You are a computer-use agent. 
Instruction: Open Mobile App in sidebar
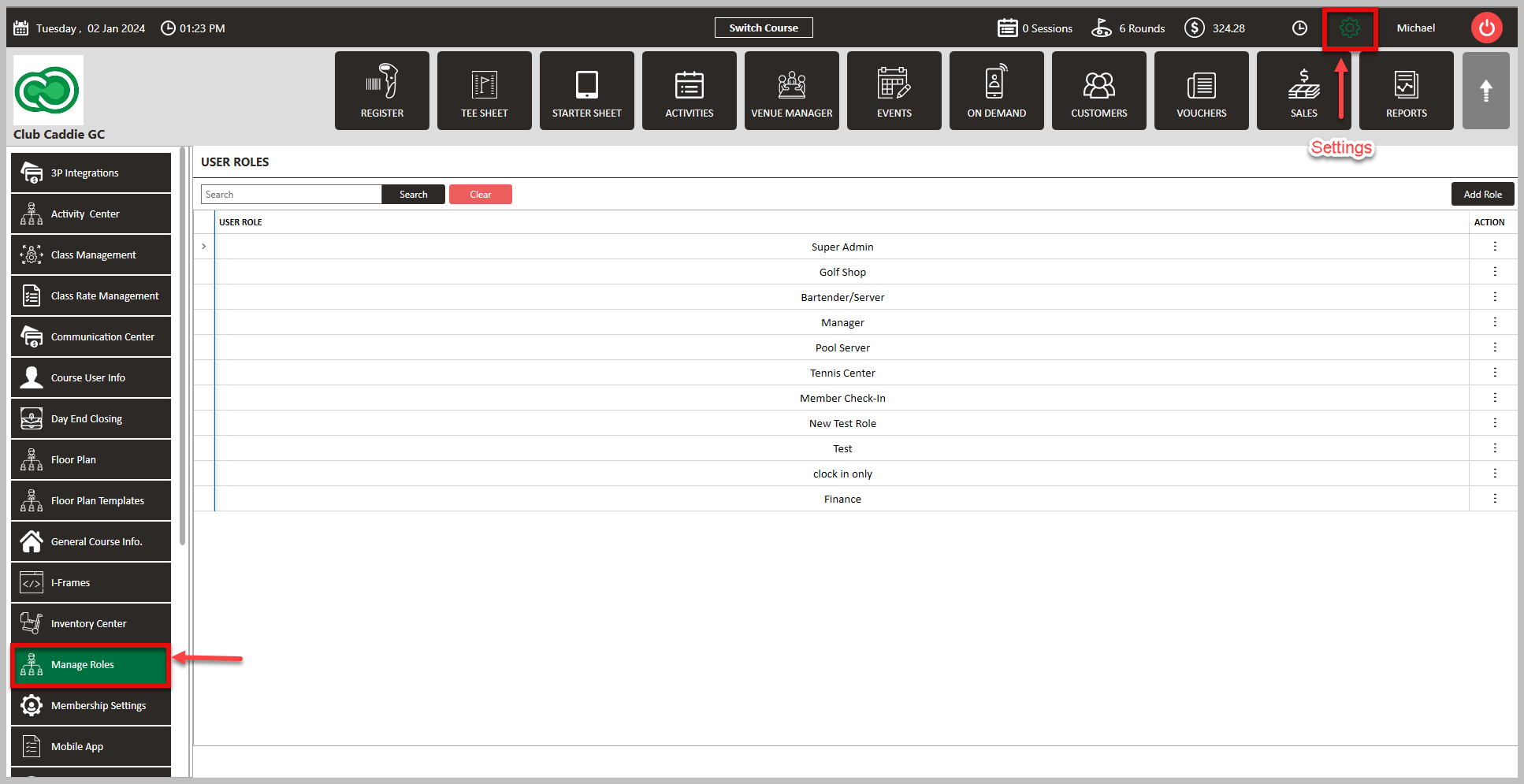91,746
